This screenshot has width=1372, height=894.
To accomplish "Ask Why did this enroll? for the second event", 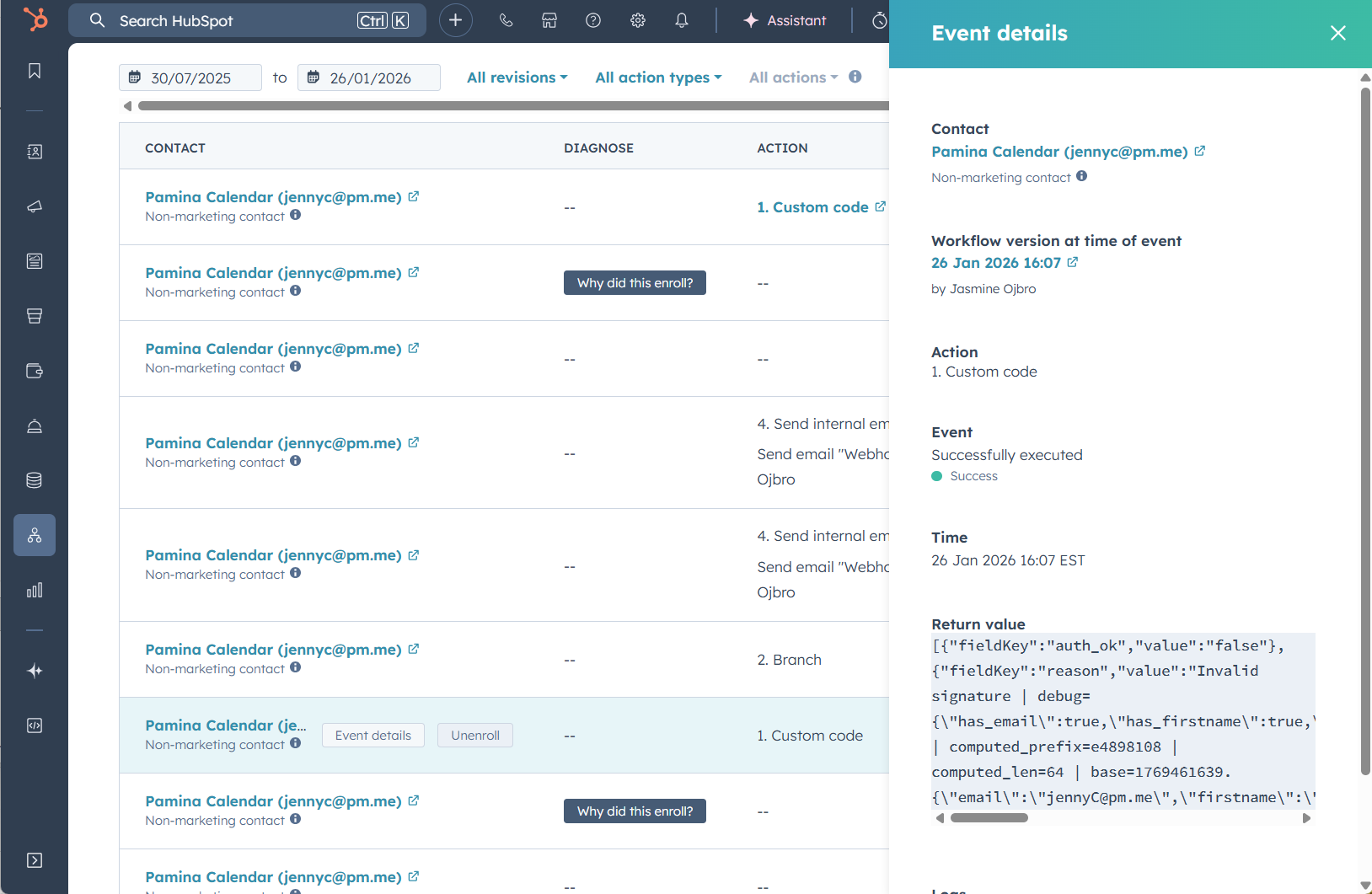I will coord(635,282).
